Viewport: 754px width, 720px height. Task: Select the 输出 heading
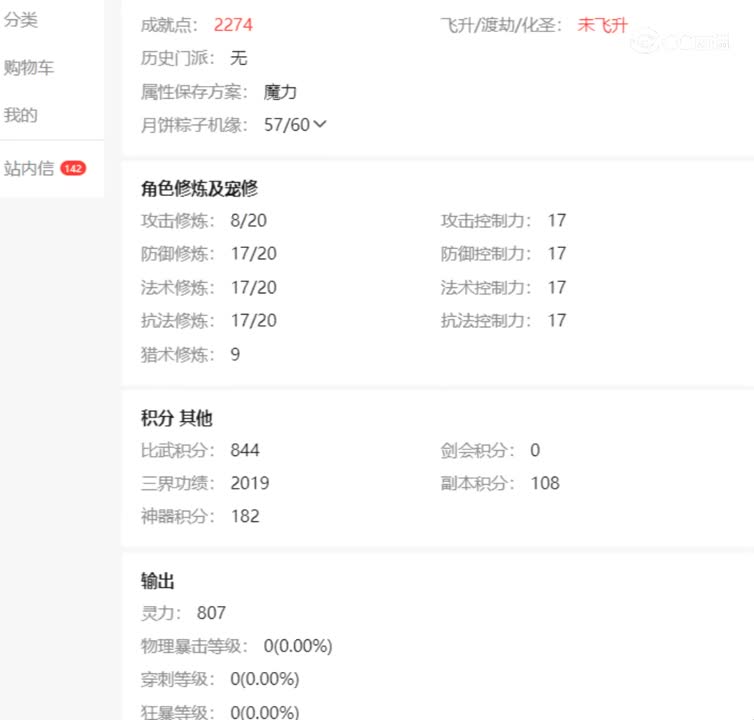click(158, 581)
